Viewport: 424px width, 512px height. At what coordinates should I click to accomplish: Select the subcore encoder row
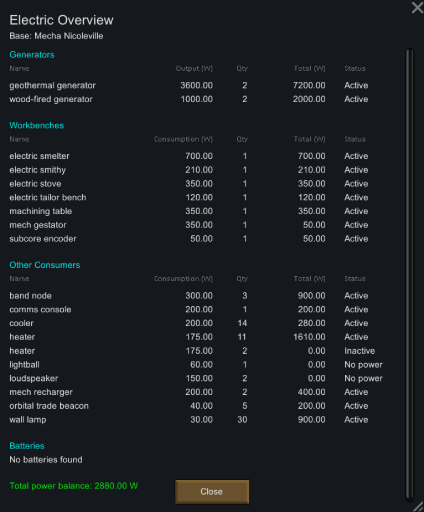(x=189, y=239)
